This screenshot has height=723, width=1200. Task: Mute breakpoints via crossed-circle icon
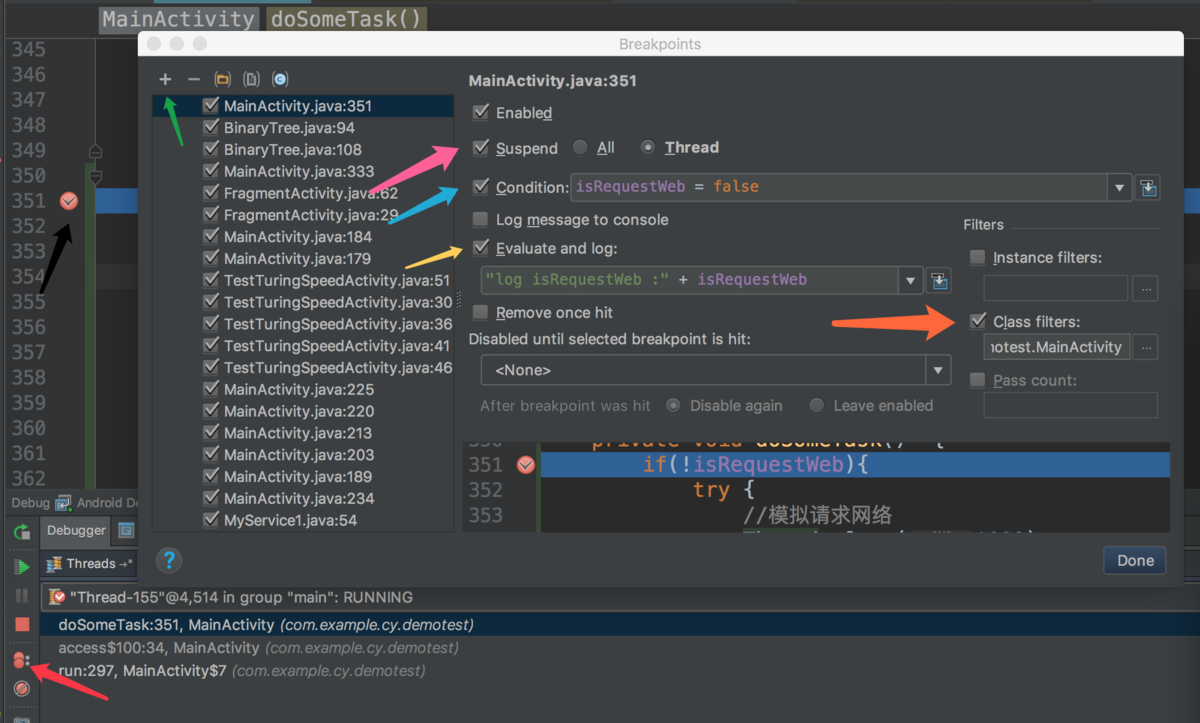coord(20,689)
